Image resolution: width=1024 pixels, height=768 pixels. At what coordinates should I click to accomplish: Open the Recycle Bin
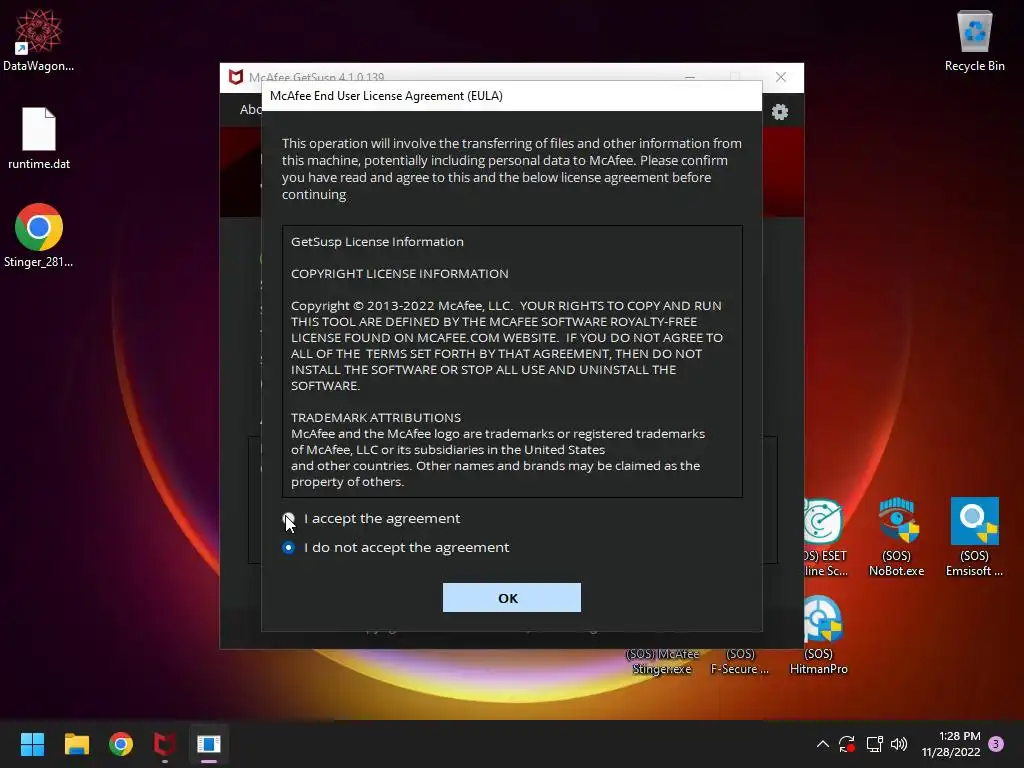pos(974,40)
